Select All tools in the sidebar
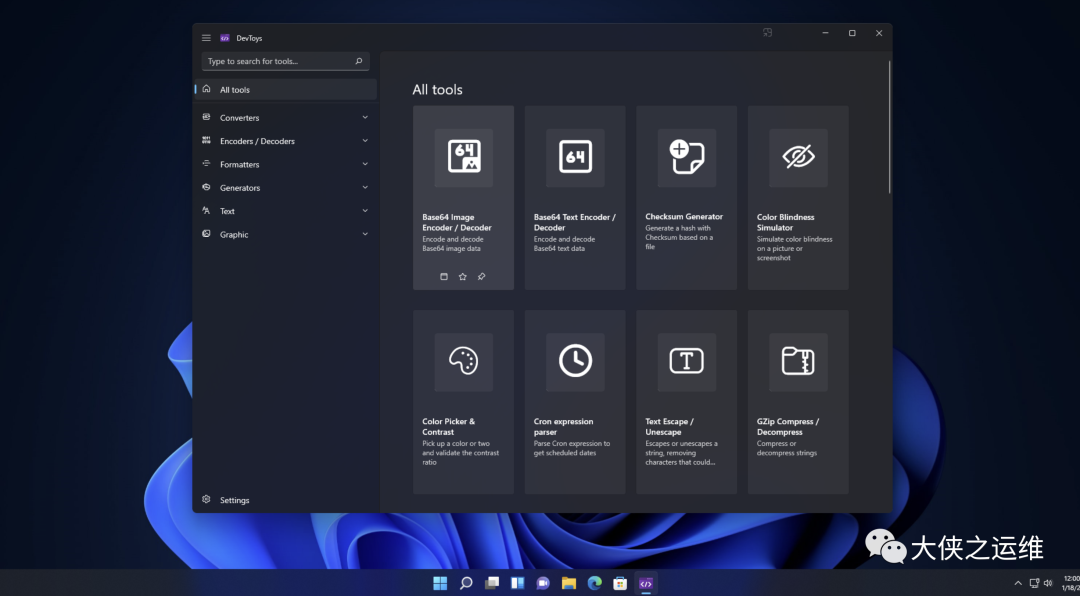1080x596 pixels. [x=235, y=90]
